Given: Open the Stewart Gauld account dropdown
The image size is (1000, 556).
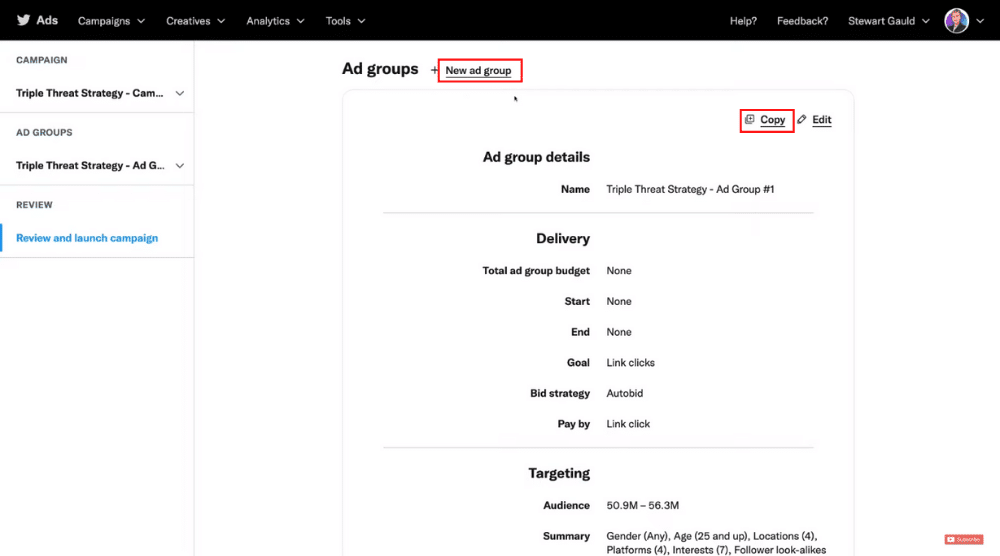Looking at the screenshot, I should [x=888, y=21].
